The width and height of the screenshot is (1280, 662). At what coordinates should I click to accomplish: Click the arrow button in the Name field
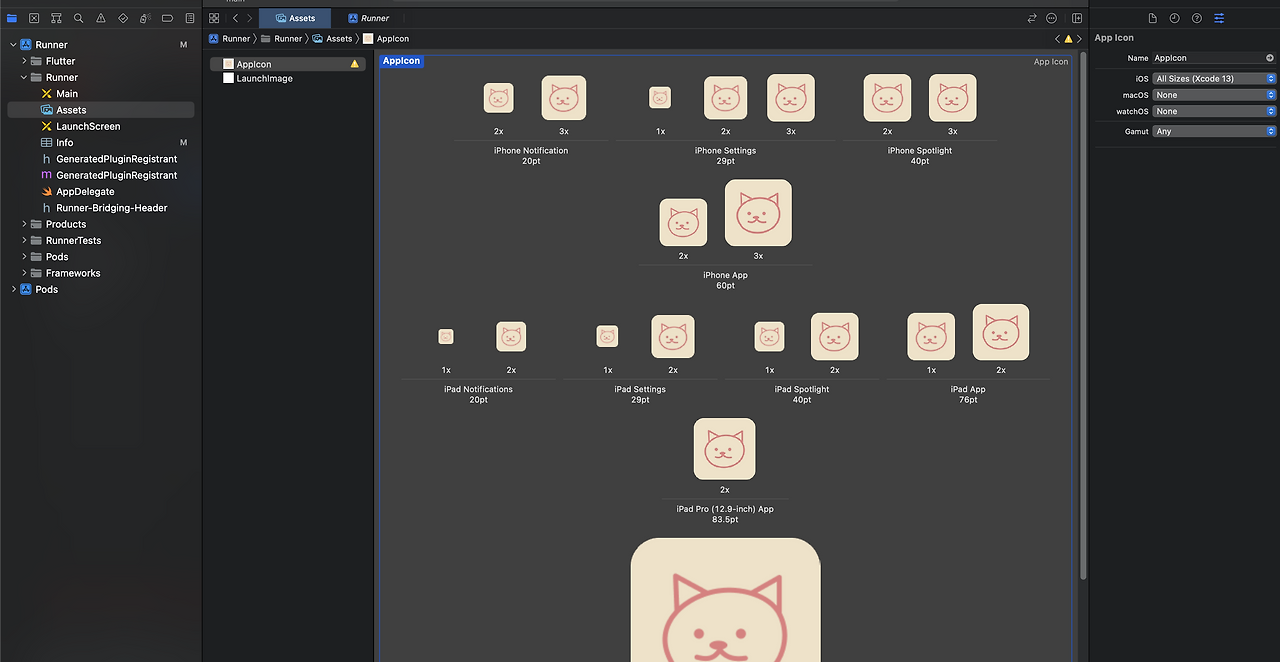point(1270,58)
